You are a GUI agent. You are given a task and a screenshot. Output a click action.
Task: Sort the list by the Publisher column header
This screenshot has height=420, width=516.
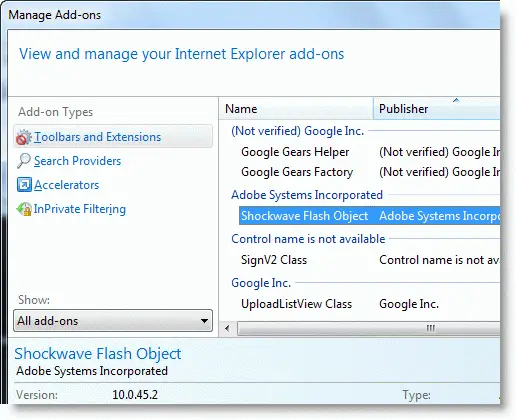[436, 109]
